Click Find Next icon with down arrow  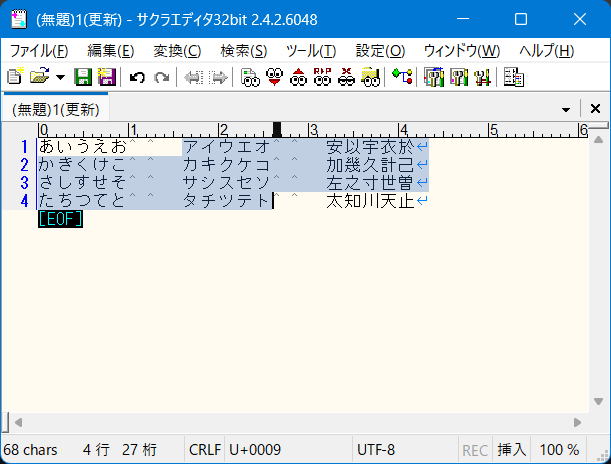(274, 77)
